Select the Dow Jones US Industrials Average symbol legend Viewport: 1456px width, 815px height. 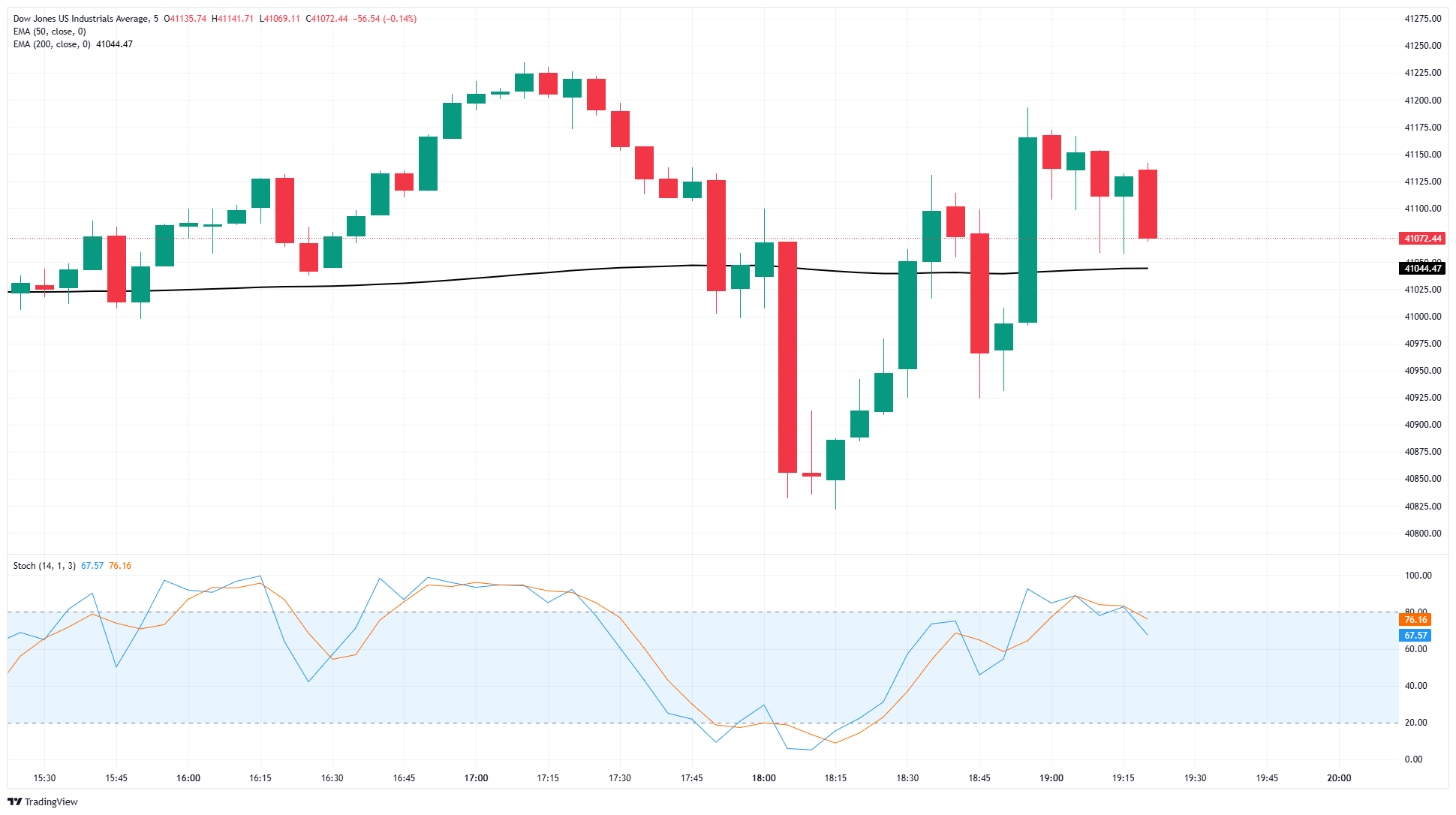[75, 18]
